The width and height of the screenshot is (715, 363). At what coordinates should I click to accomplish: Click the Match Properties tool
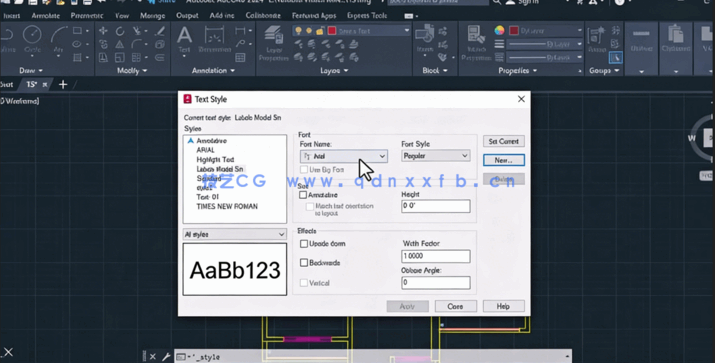pos(476,43)
